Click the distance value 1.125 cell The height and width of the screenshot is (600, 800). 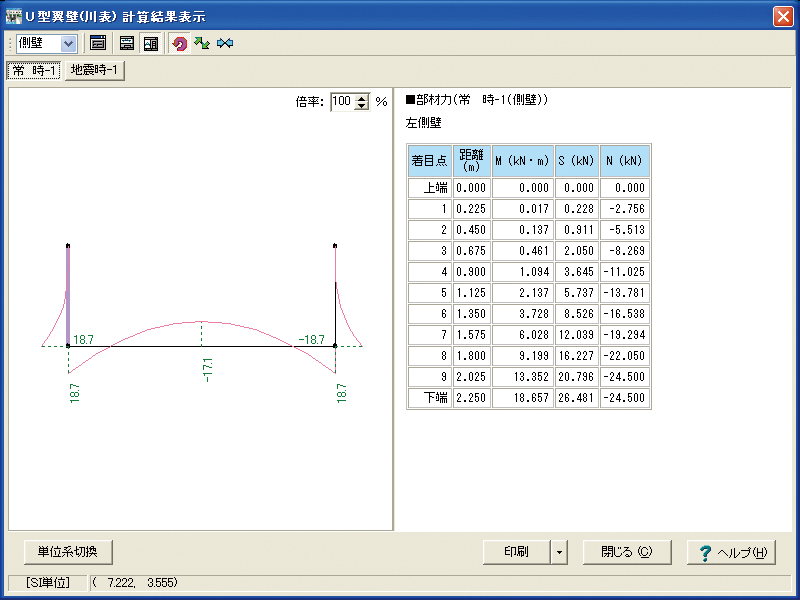tap(472, 293)
